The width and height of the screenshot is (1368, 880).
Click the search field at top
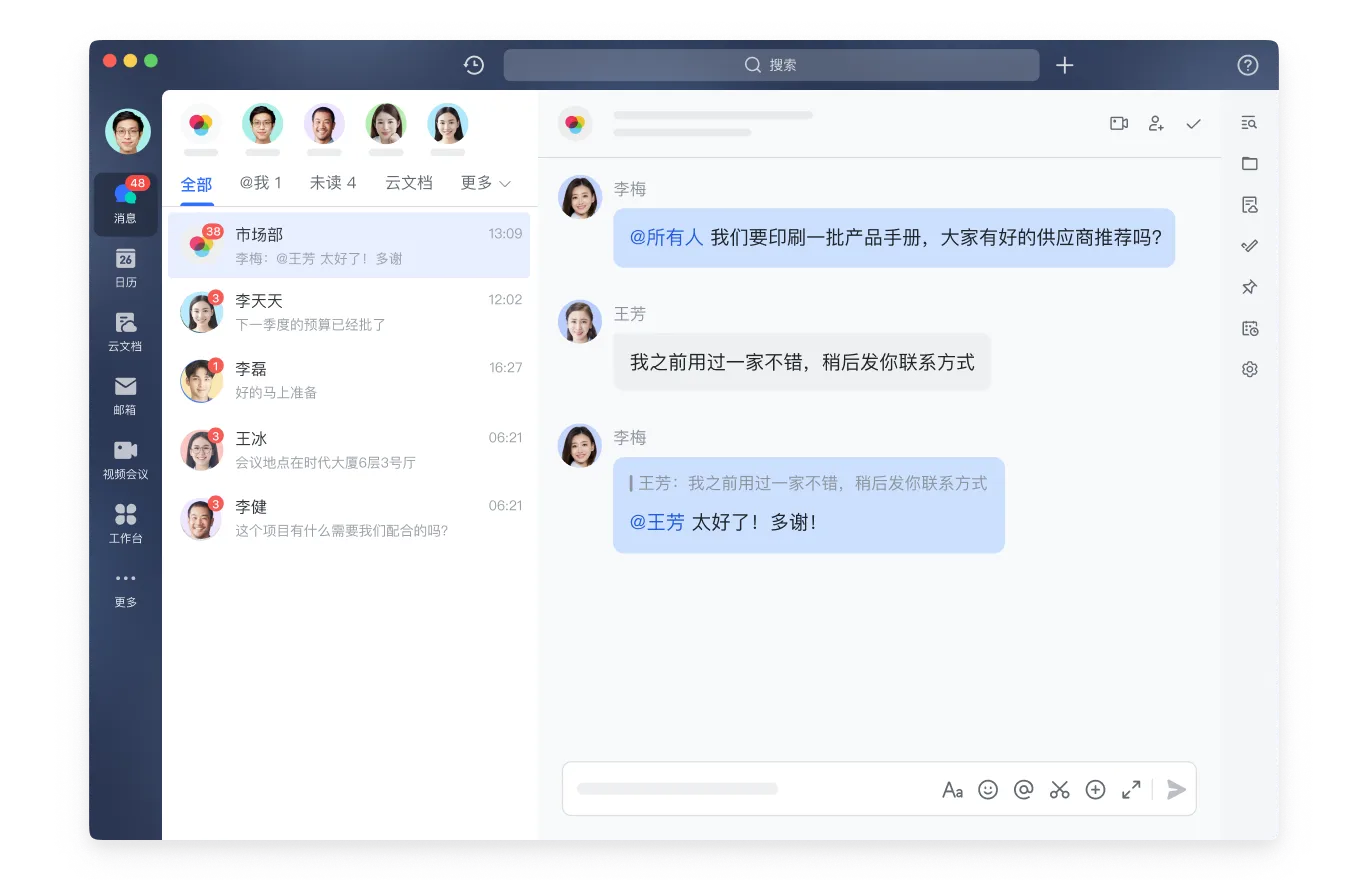tap(771, 65)
